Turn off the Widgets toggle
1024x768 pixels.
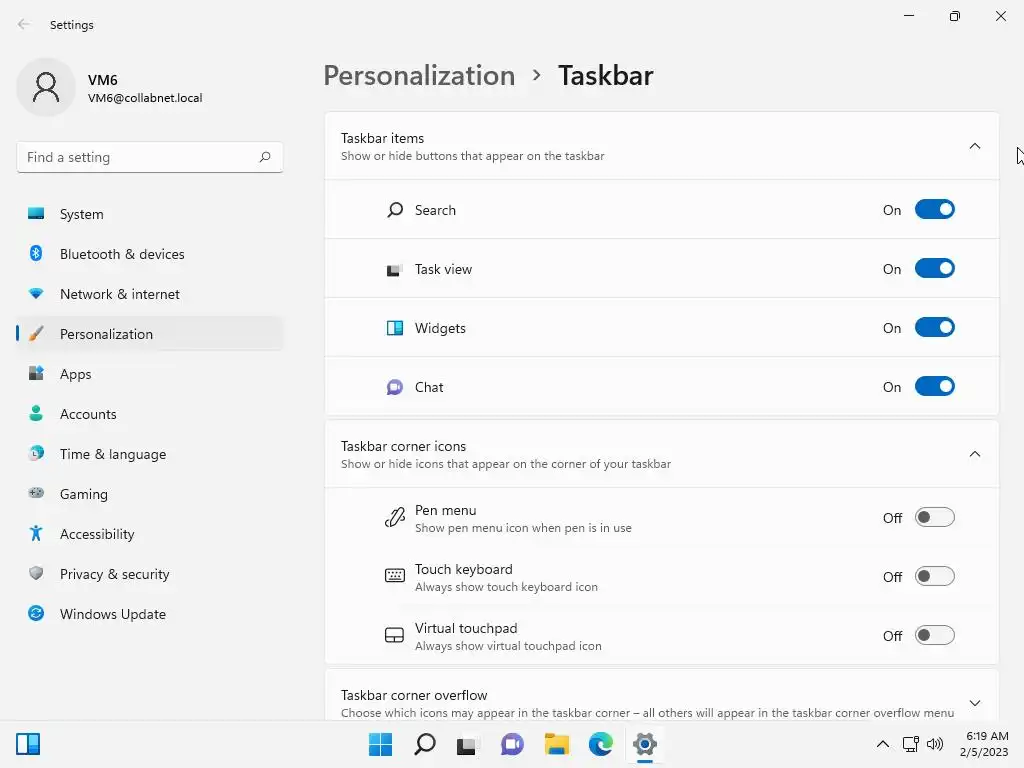pos(935,327)
